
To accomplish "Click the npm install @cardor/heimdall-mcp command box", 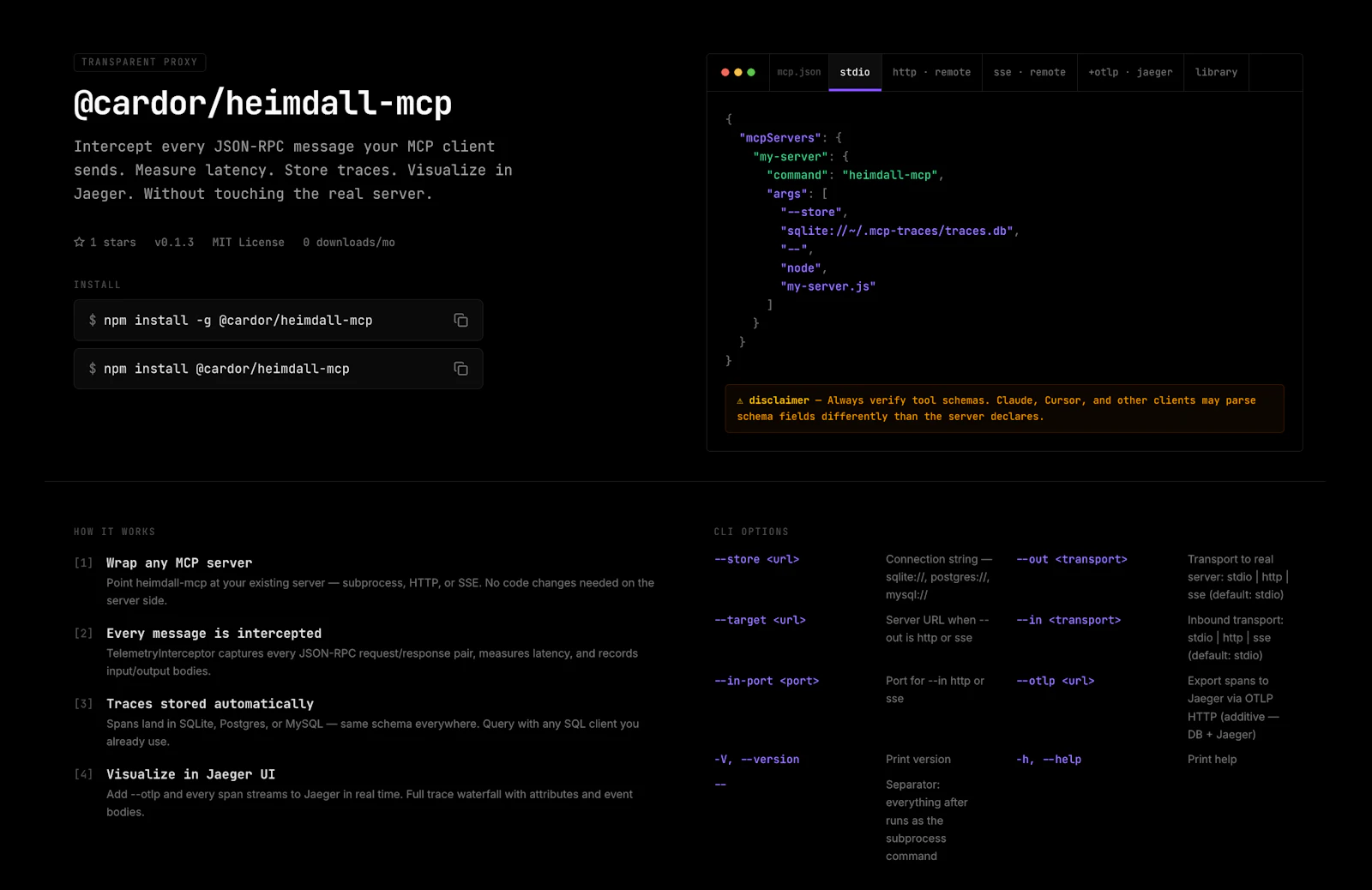I will (279, 369).
